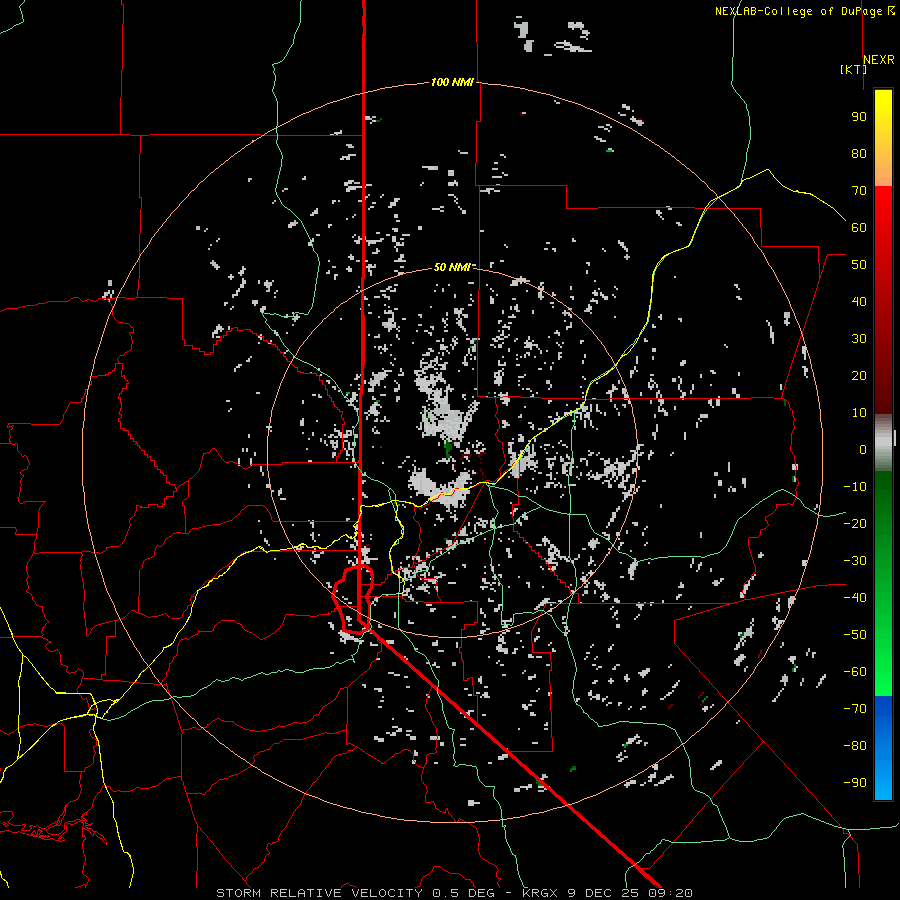Click the -90 value on velocity scale
Image resolution: width=900 pixels, height=900 pixels.
tap(855, 782)
